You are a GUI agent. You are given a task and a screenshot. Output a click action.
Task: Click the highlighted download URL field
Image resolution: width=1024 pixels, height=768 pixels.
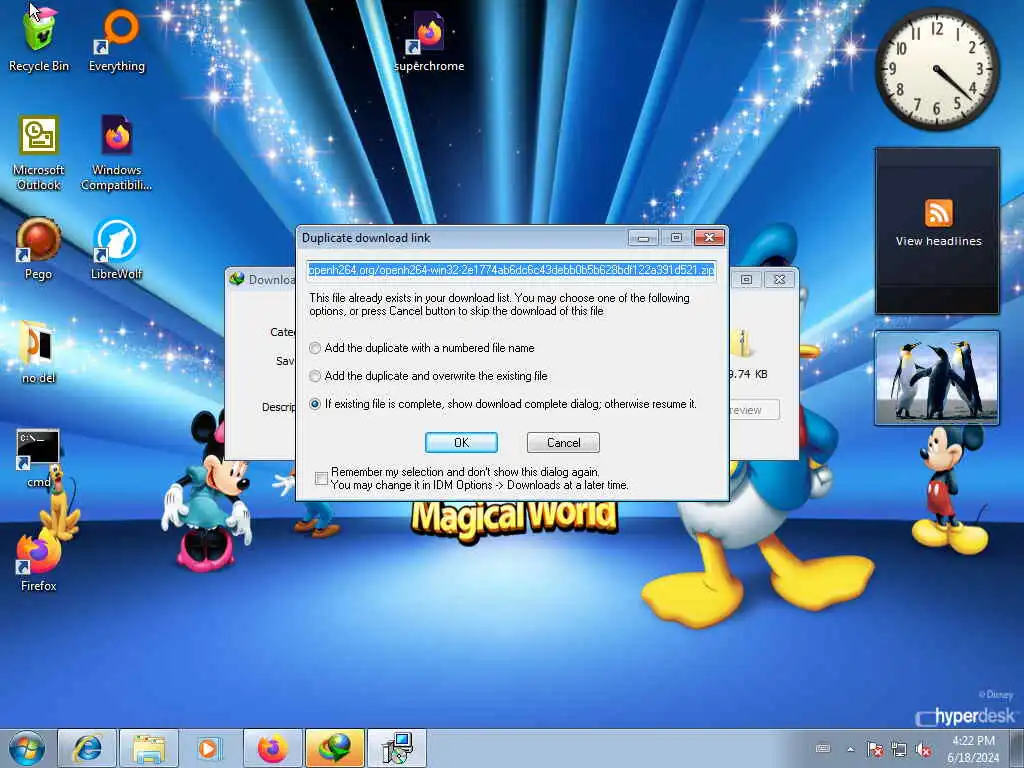tap(511, 270)
